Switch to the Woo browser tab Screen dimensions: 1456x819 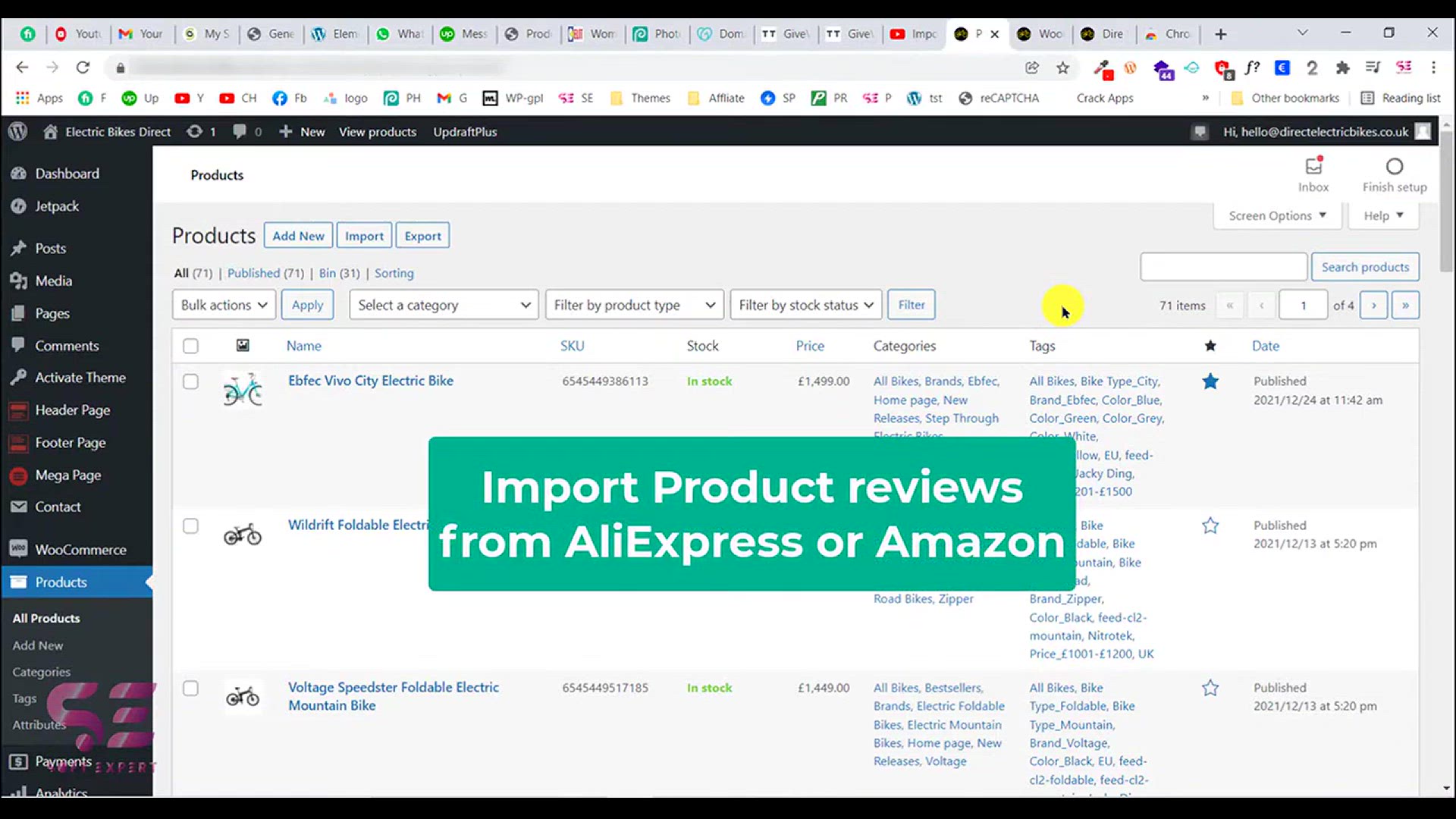(1041, 34)
